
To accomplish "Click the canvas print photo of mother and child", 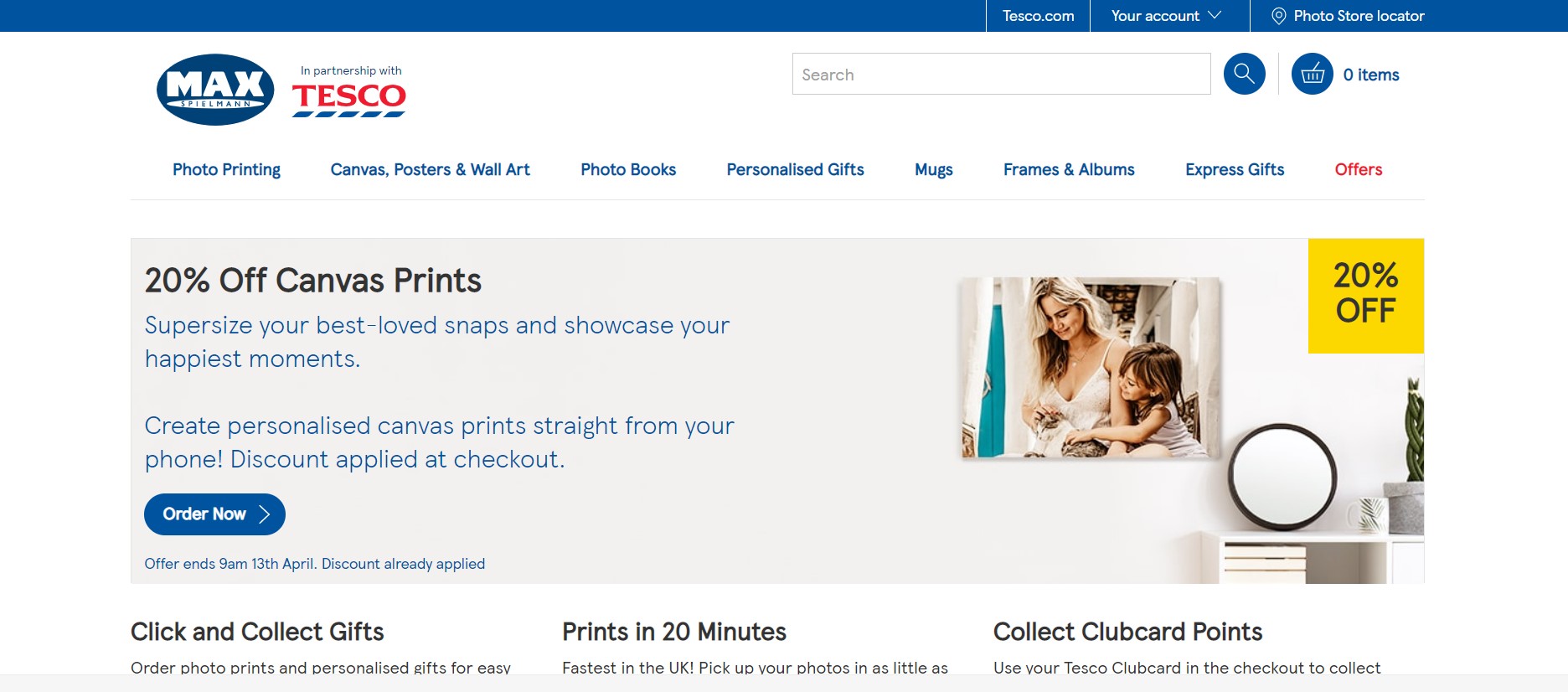I will tap(1092, 368).
